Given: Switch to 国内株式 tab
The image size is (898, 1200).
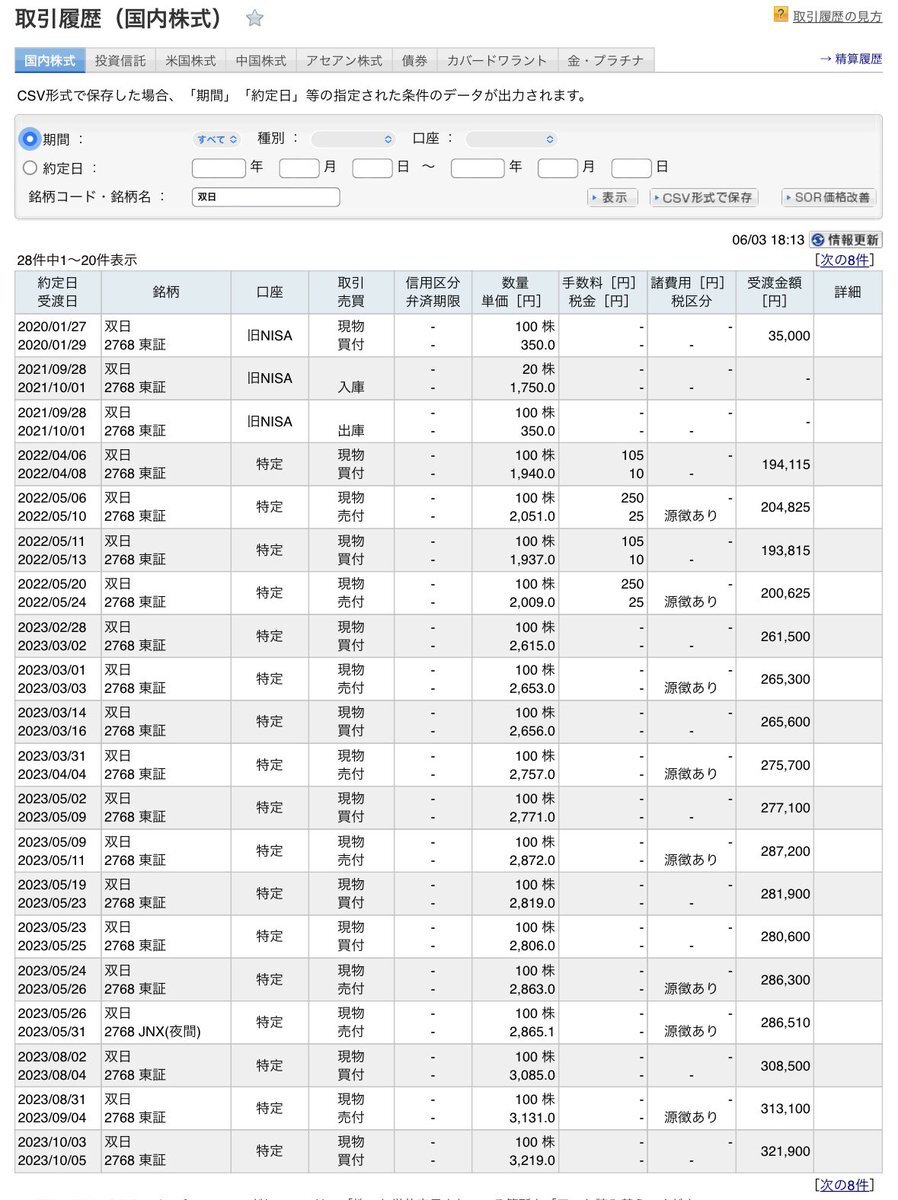Looking at the screenshot, I should pyautogui.click(x=50, y=60).
